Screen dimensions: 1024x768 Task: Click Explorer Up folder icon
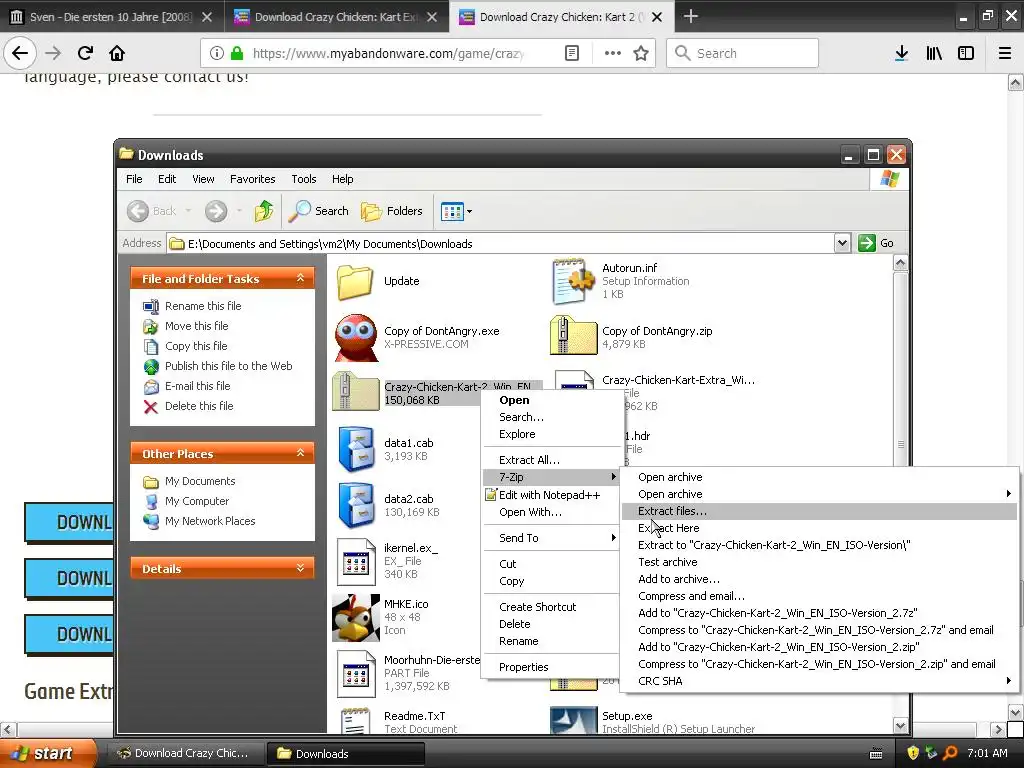(x=264, y=211)
